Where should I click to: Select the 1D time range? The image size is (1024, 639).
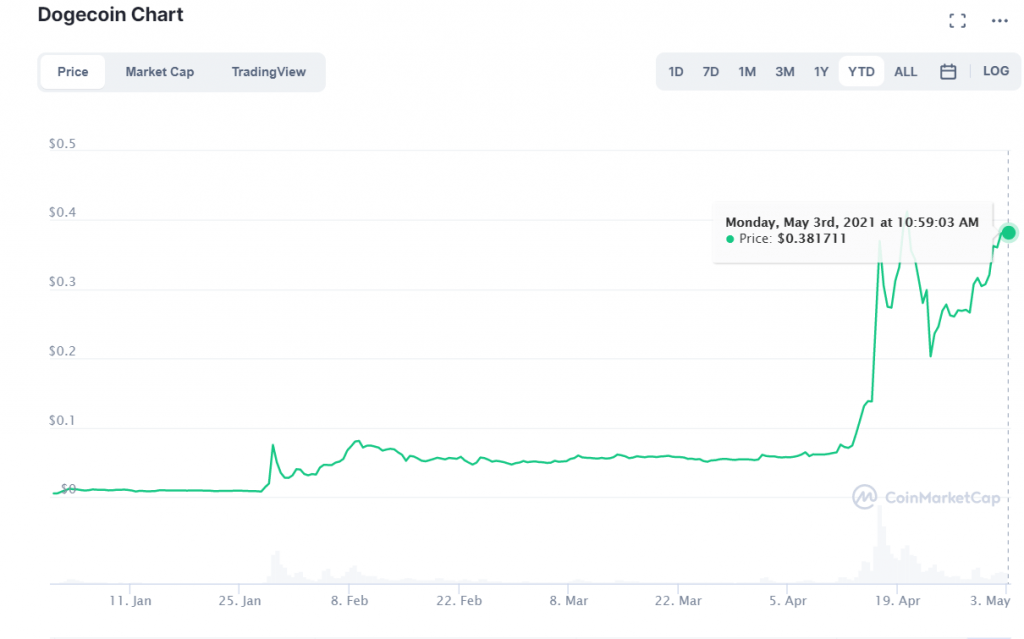(676, 72)
